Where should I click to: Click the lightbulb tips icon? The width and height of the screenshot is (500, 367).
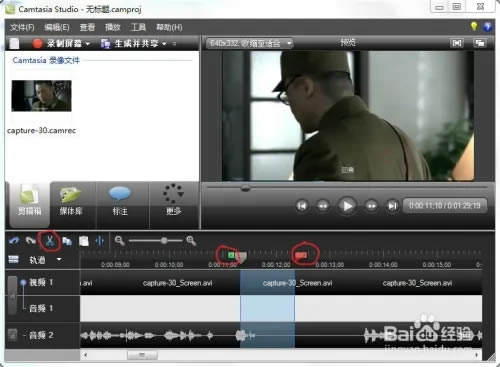474,26
